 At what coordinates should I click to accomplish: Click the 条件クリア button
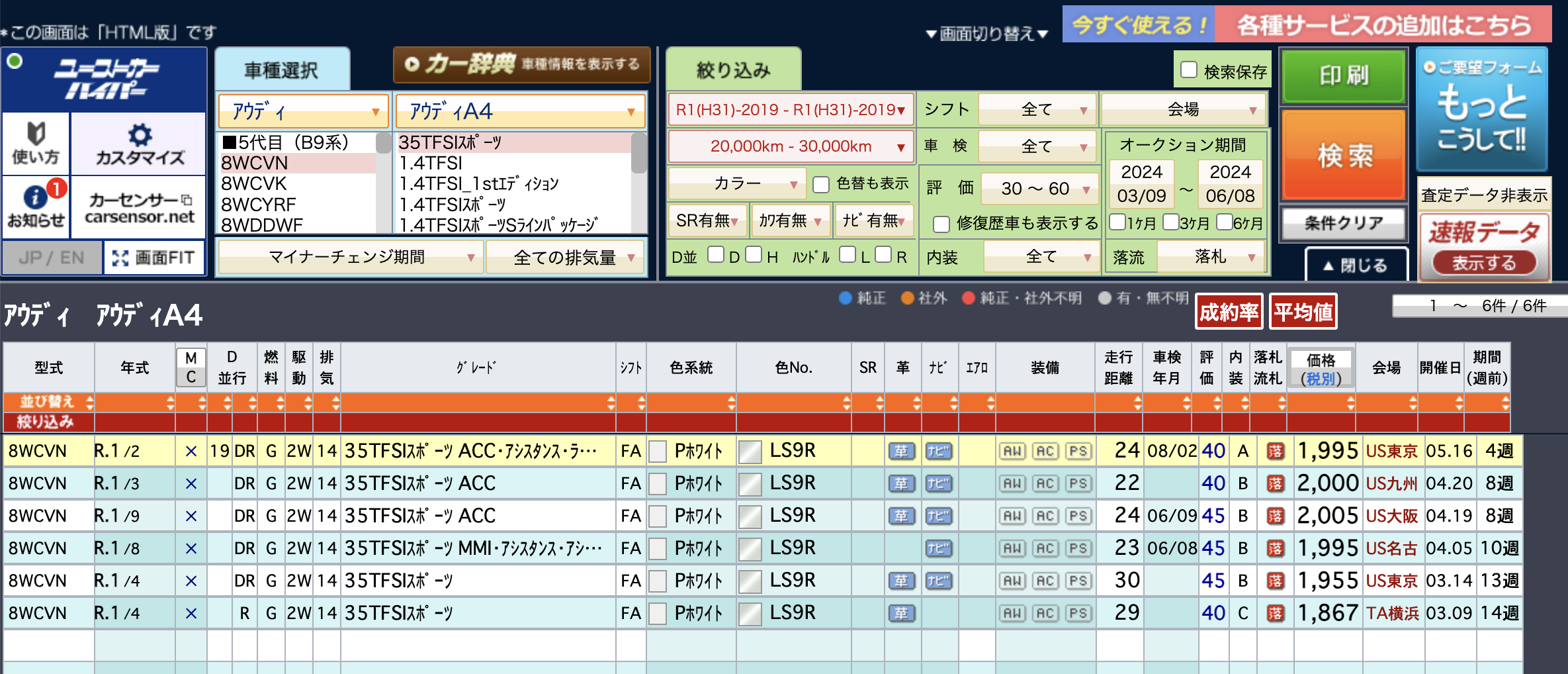click(x=1344, y=224)
